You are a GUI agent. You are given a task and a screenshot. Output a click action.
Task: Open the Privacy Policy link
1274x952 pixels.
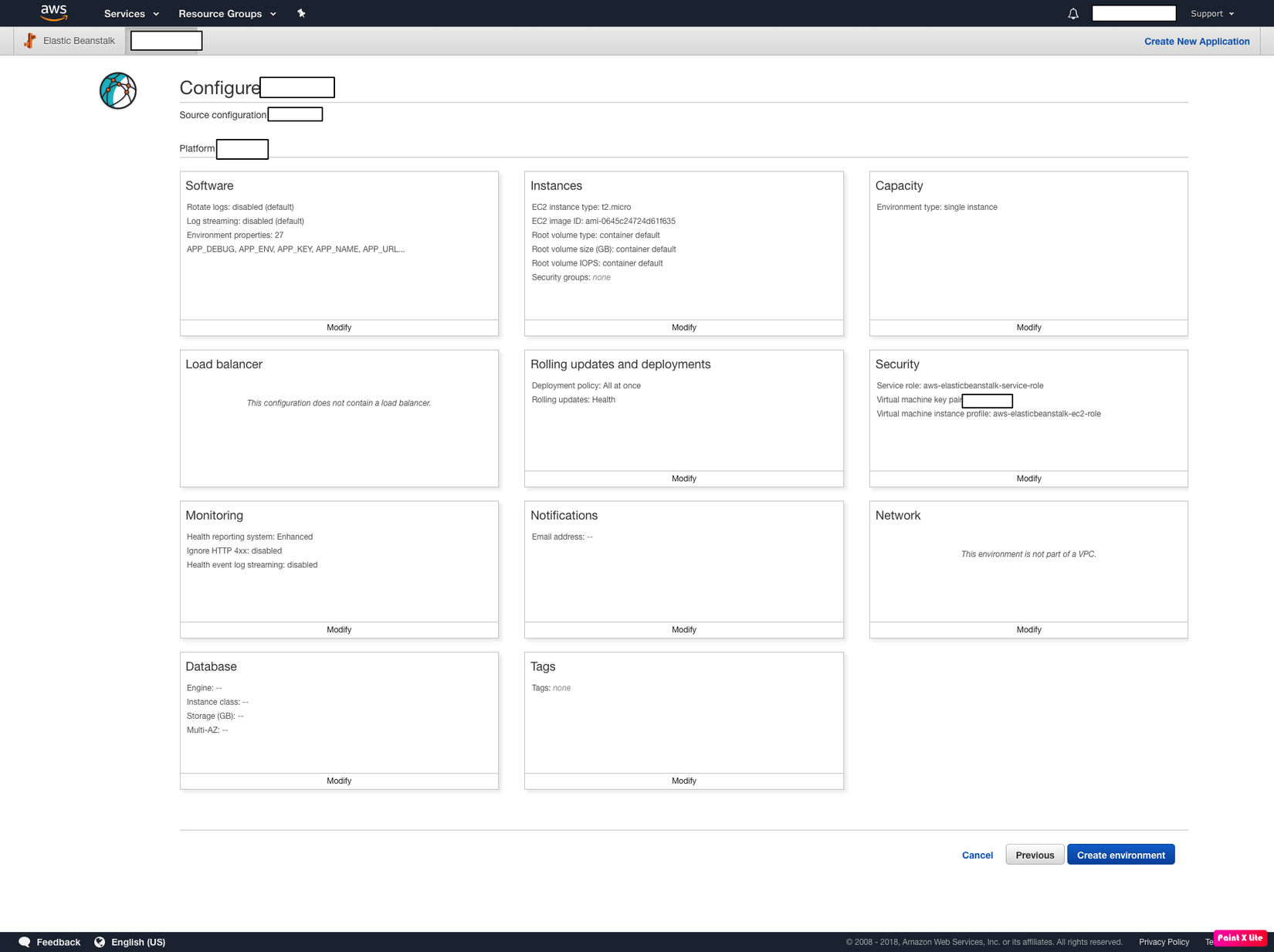coord(1164,942)
